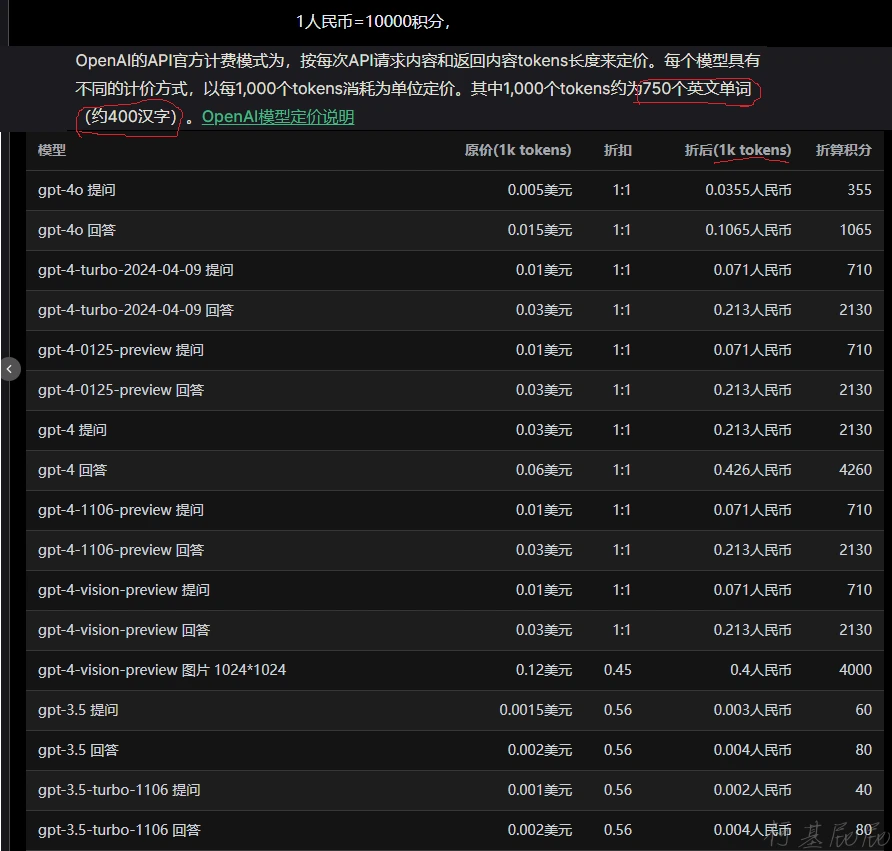Click the 4000 points value
892x851 pixels.
(x=856, y=670)
